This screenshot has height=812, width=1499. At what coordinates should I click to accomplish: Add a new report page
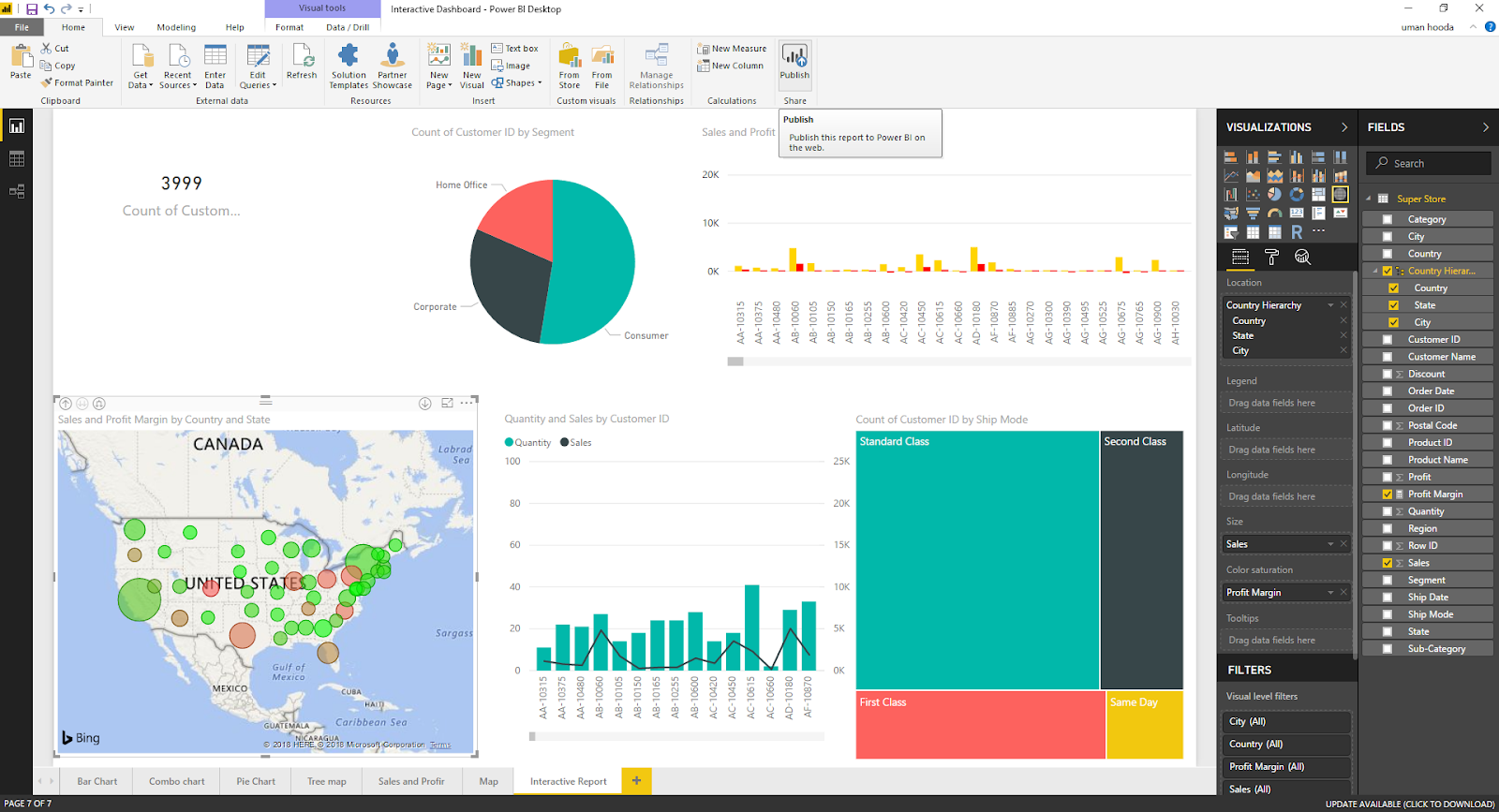click(636, 780)
